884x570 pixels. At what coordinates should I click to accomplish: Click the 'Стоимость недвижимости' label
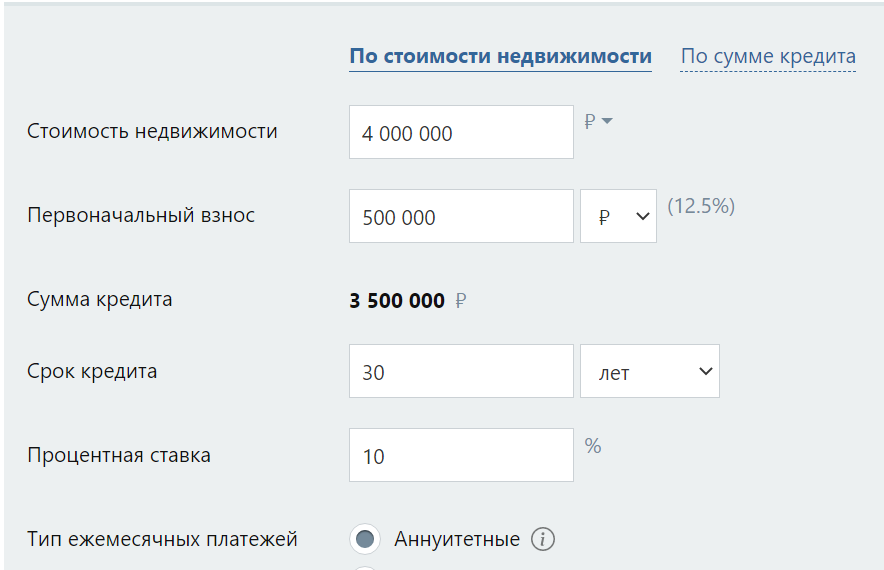(152, 131)
